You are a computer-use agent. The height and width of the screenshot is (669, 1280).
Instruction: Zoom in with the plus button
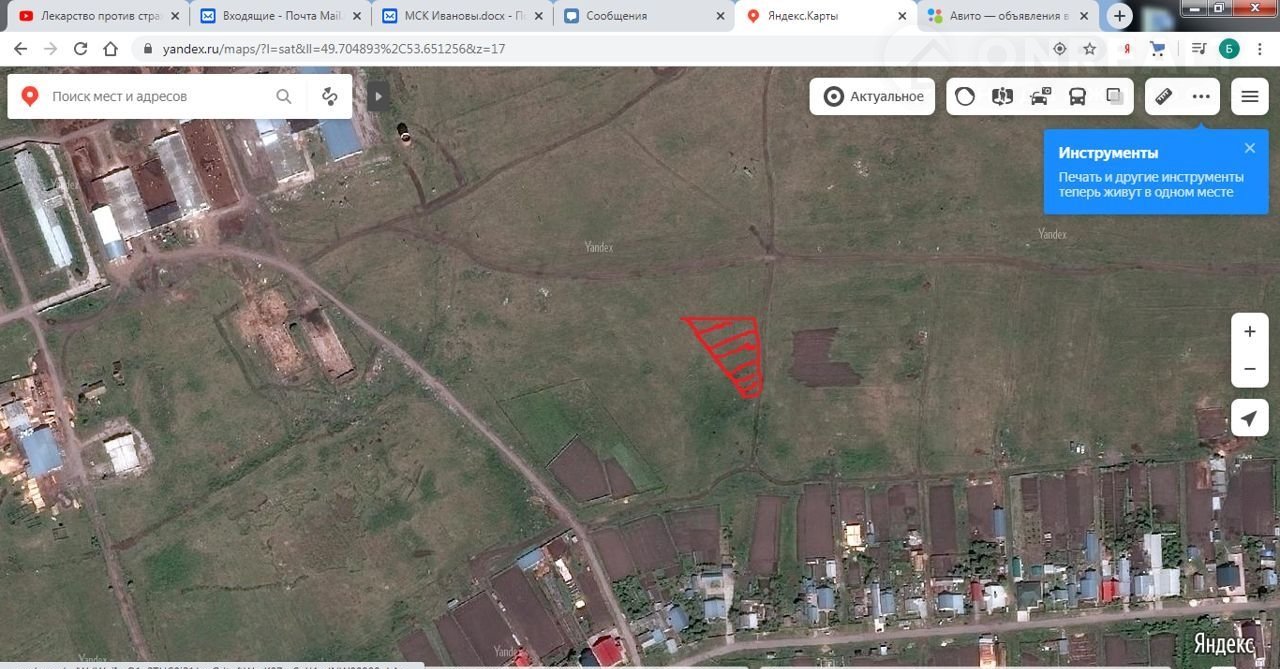(1249, 332)
